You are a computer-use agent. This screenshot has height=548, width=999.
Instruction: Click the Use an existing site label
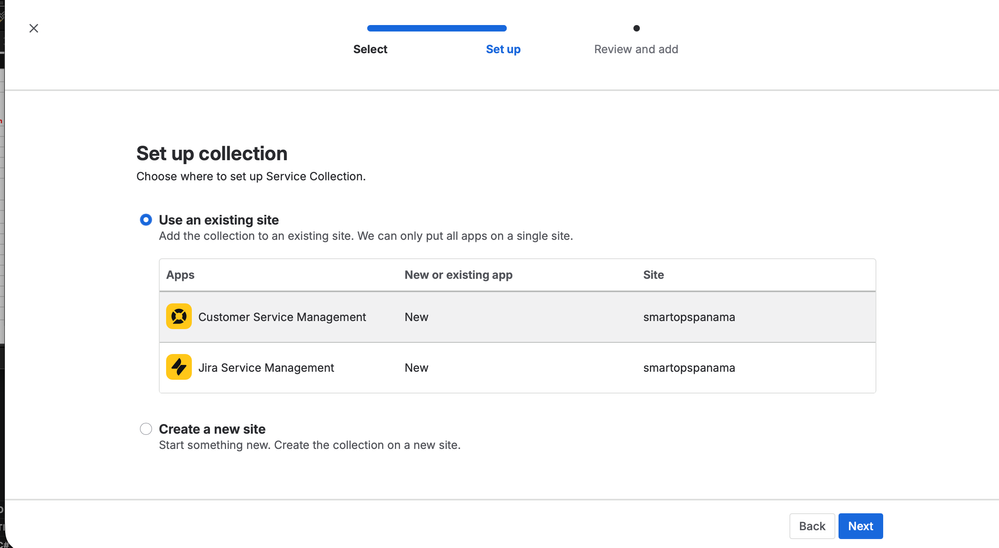point(219,220)
